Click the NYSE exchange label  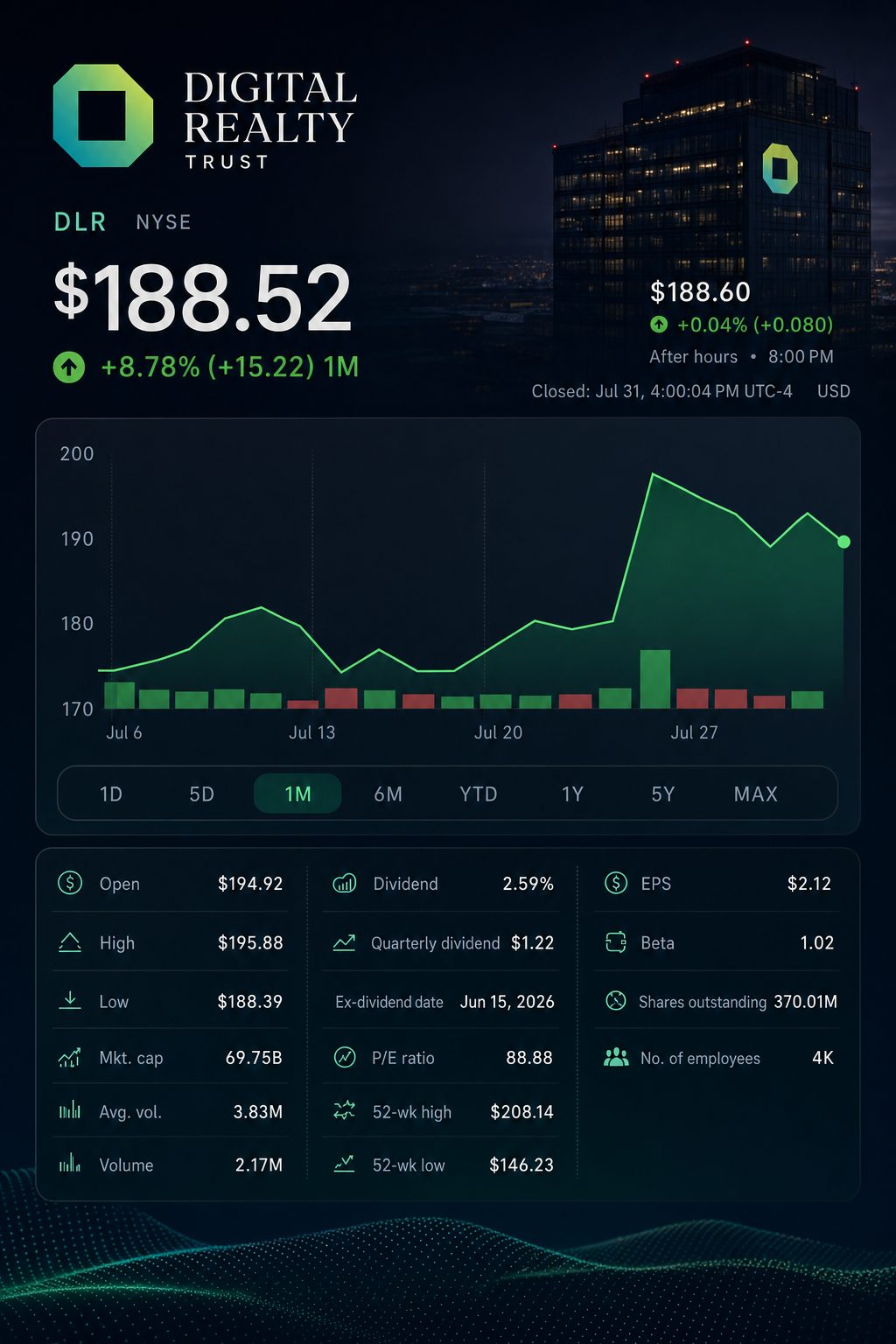tap(164, 222)
